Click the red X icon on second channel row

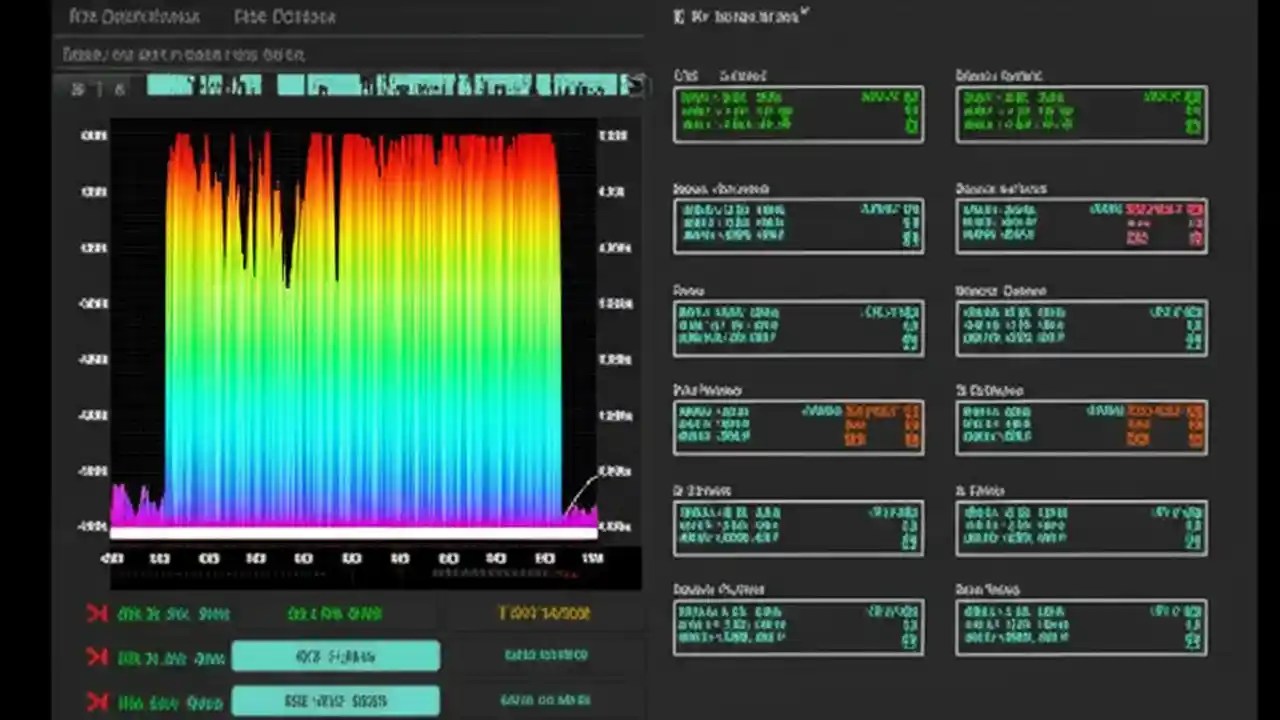(97, 657)
